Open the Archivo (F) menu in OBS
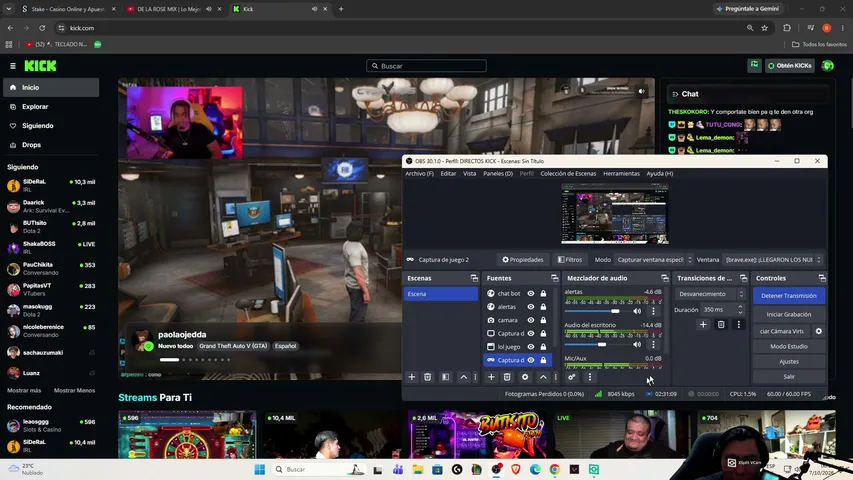 419,174
